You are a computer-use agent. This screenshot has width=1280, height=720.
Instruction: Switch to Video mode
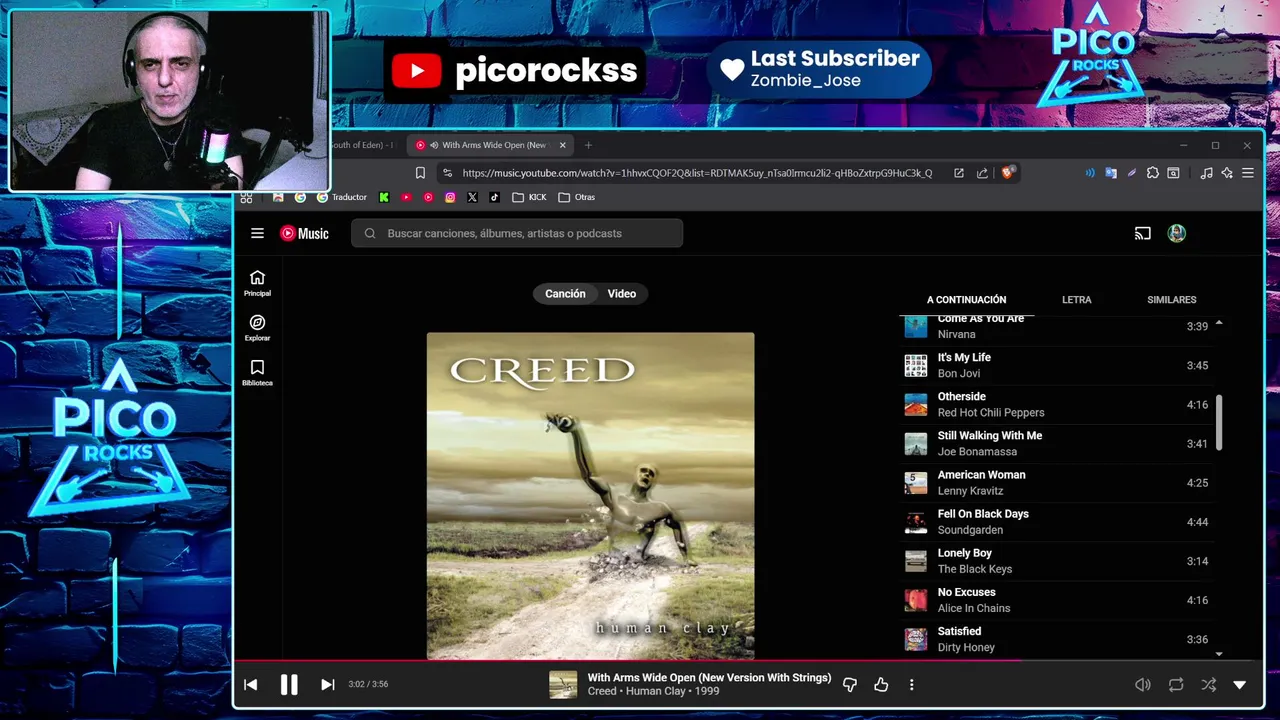622,293
